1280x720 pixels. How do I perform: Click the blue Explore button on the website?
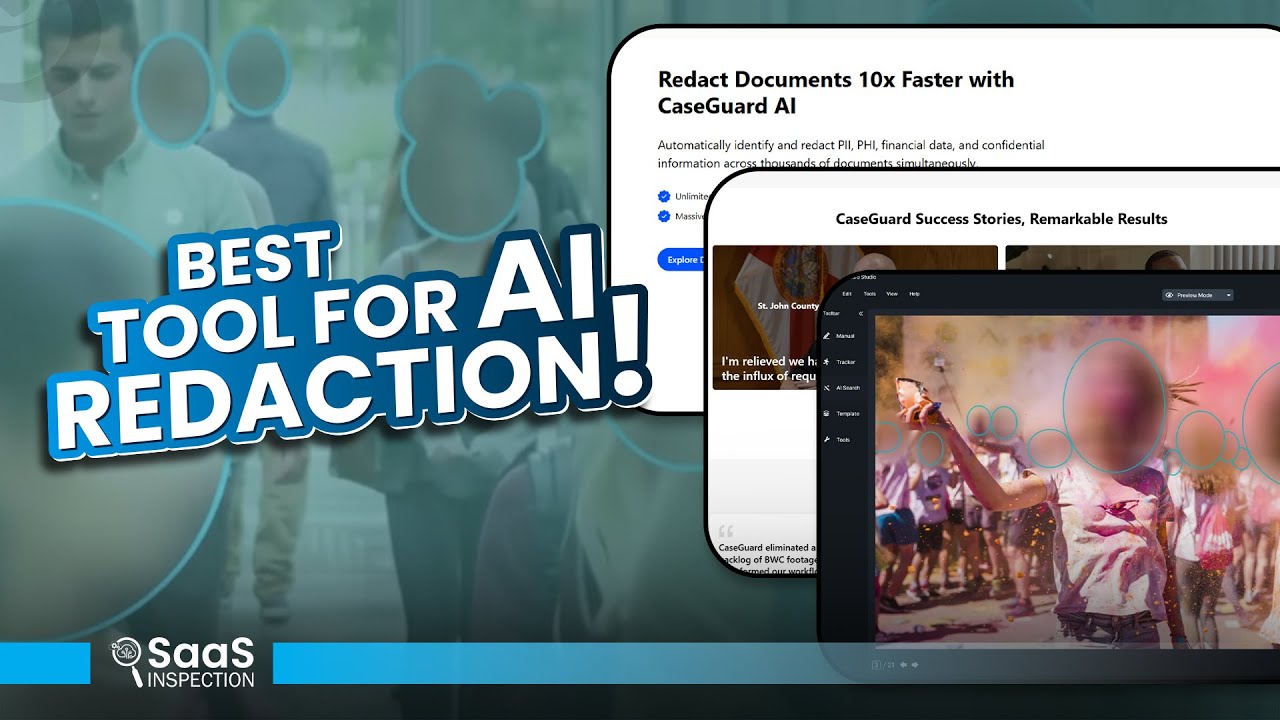[x=682, y=260]
